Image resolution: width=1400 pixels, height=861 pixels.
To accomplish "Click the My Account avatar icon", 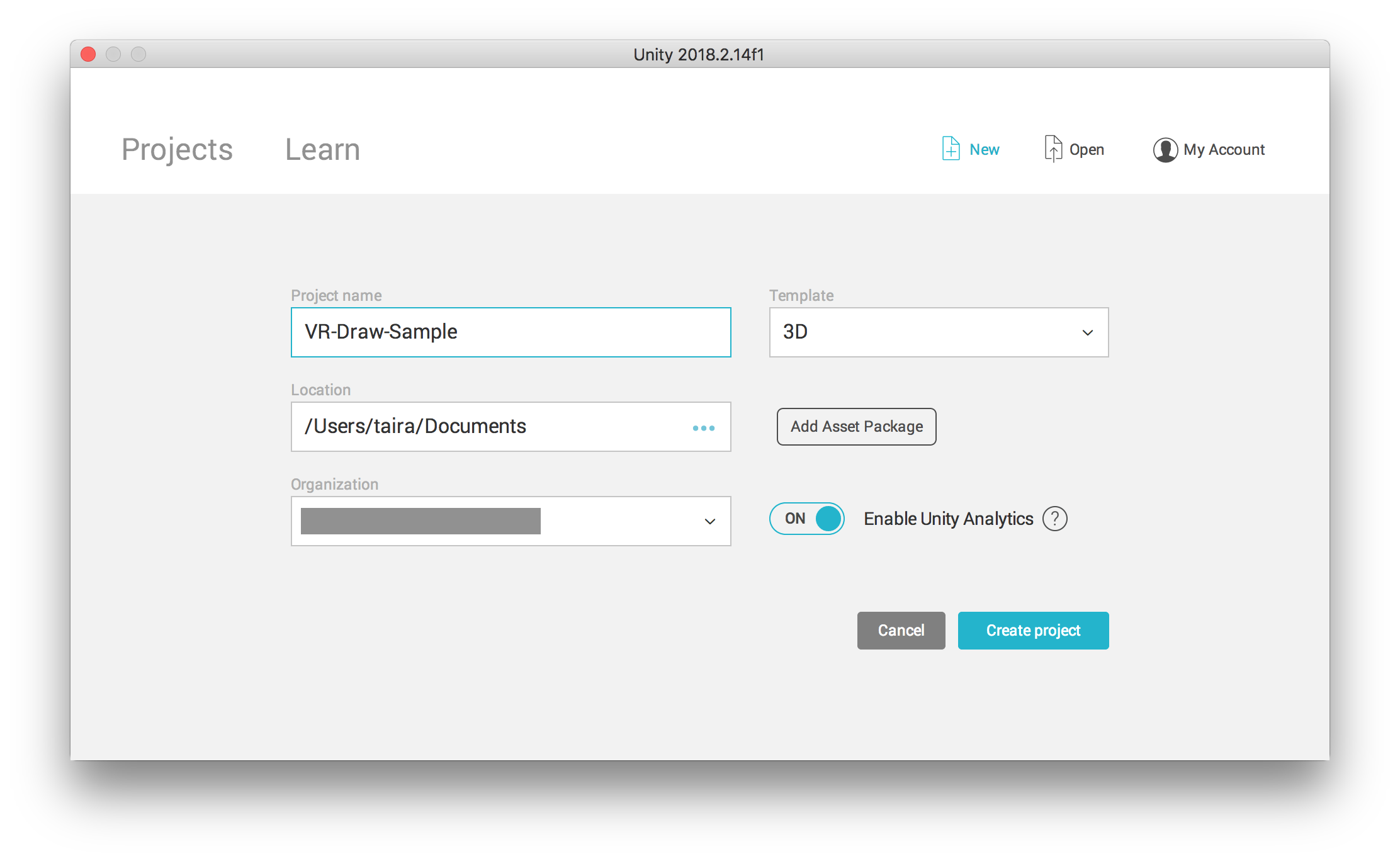I will [1165, 150].
